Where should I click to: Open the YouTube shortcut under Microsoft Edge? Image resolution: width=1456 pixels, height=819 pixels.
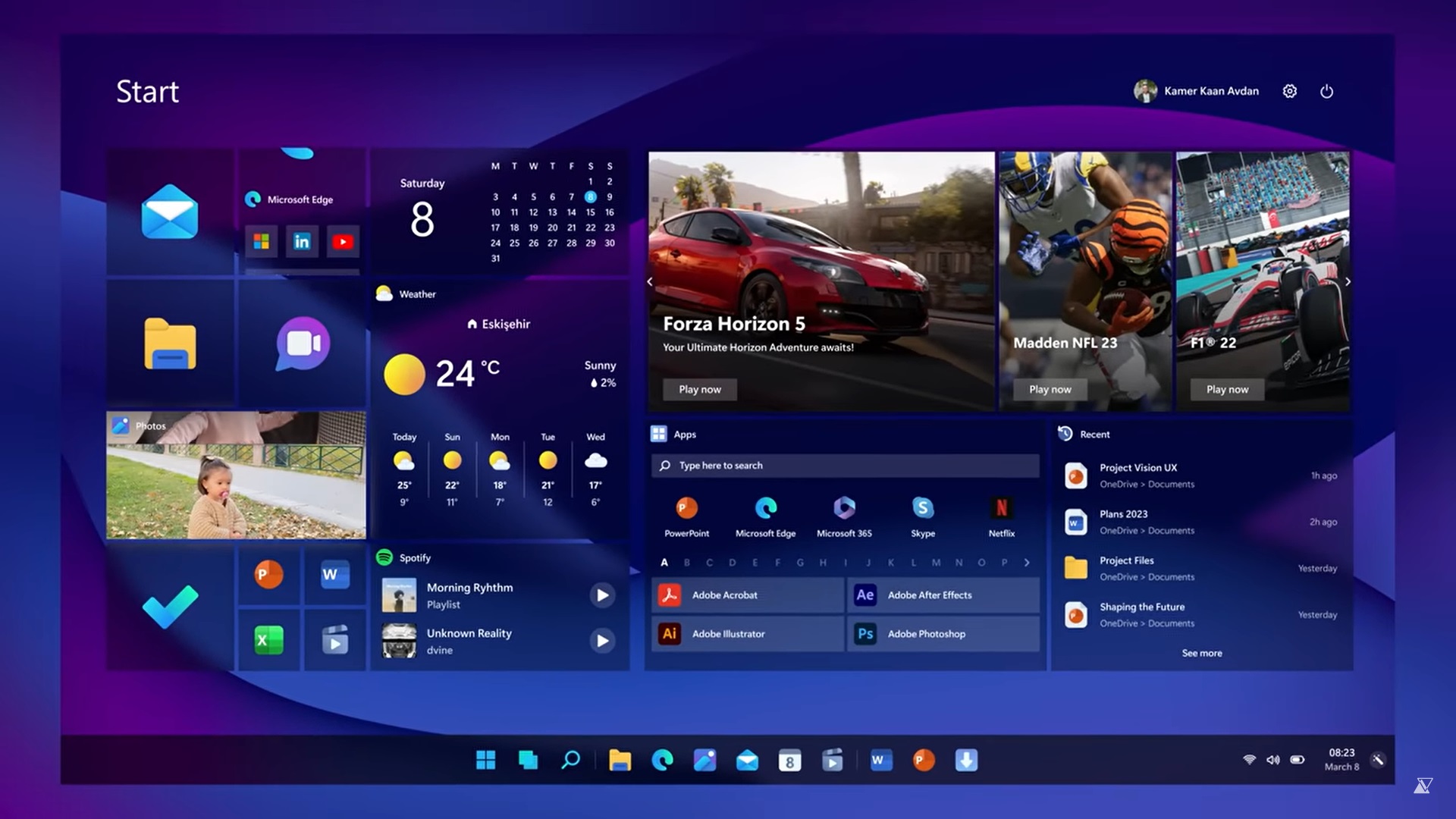[342, 242]
